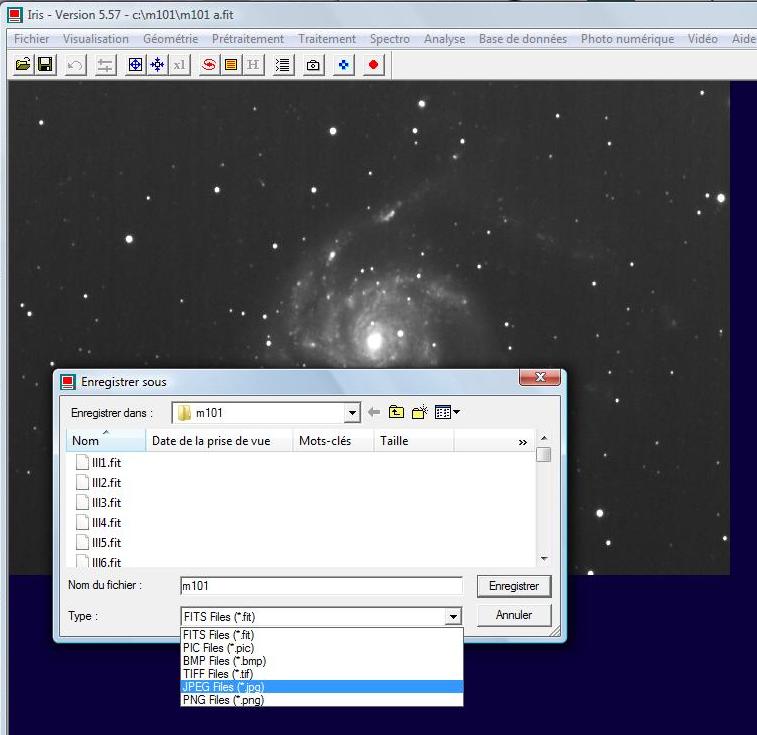The height and width of the screenshot is (735, 757).
Task: Choose FITS Files (*.fit) from list
Action: [322, 635]
